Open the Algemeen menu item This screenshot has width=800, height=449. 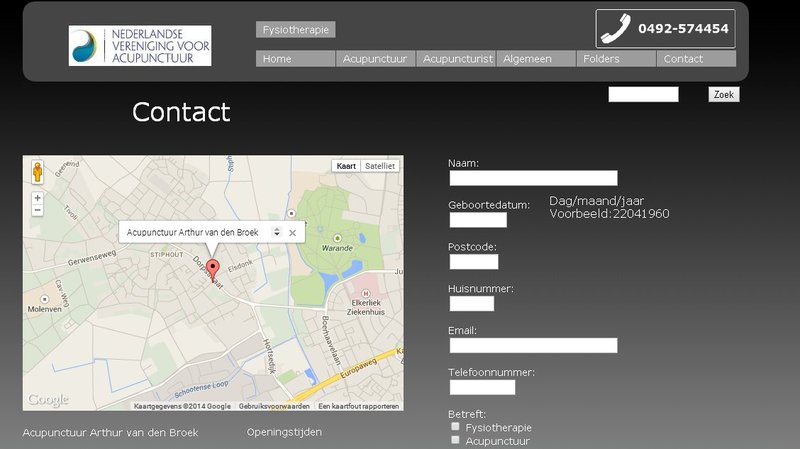click(536, 59)
